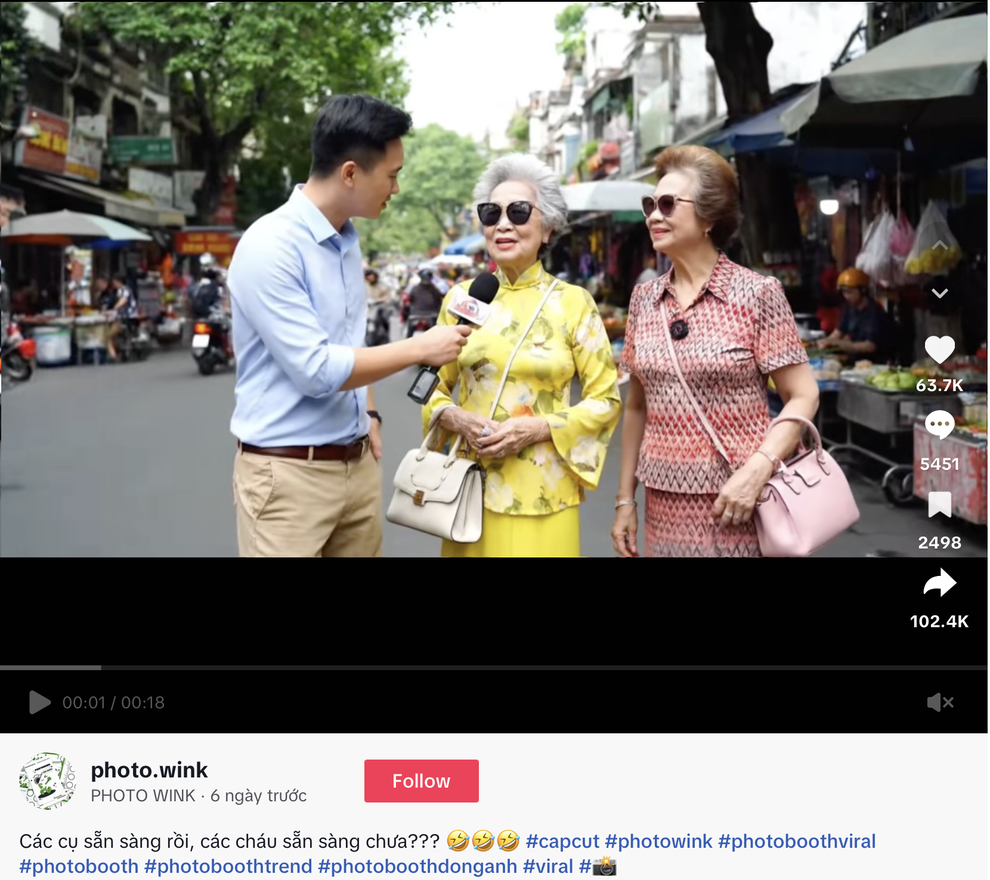The width and height of the screenshot is (990, 880).
Task: Open the photo.wink username link
Action: (x=149, y=770)
